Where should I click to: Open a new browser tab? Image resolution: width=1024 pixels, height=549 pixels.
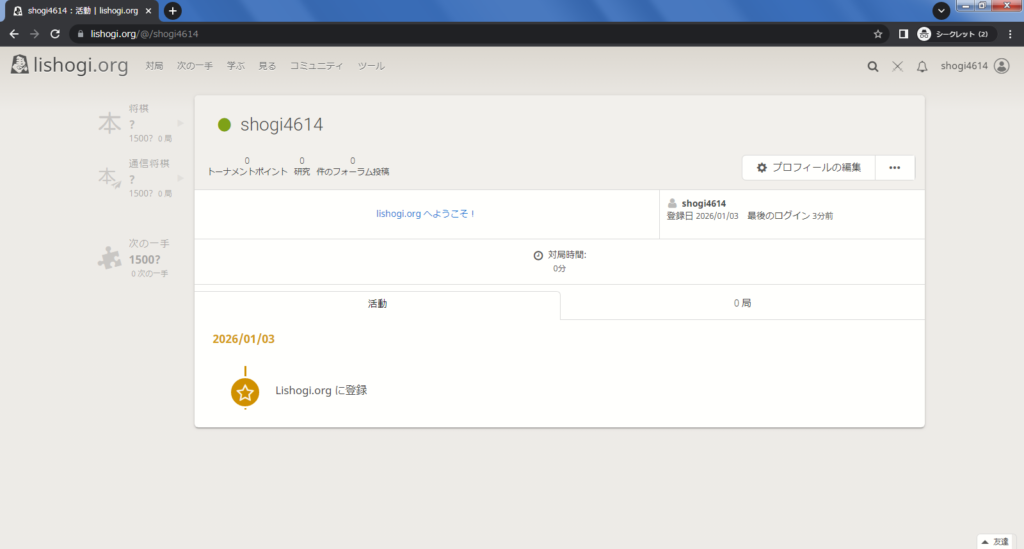tap(172, 10)
